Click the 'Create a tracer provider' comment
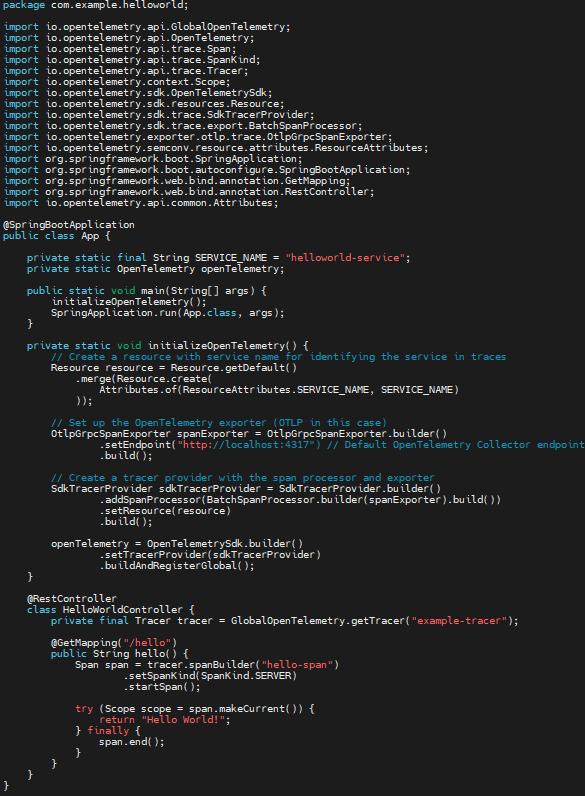The image size is (585, 796). (243, 478)
